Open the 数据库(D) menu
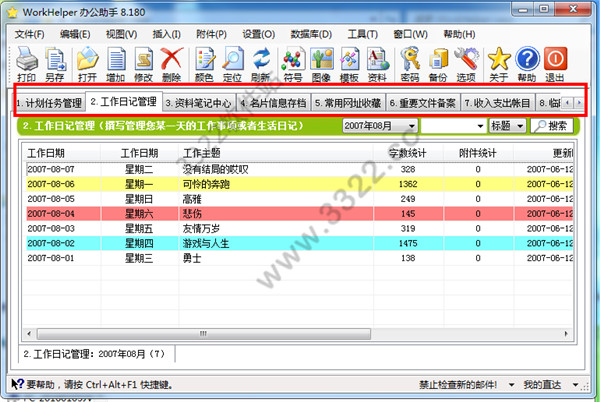Image resolution: width=600 pixels, height=402 pixels. pos(311,34)
